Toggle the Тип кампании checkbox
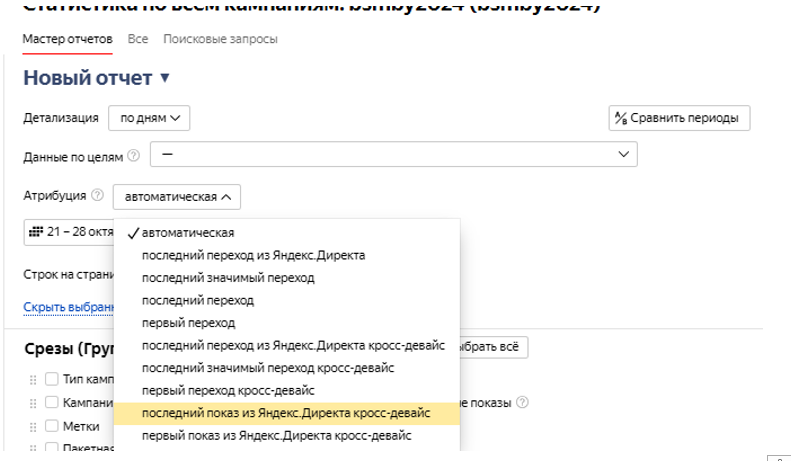The height and width of the screenshot is (461, 791). (52, 379)
